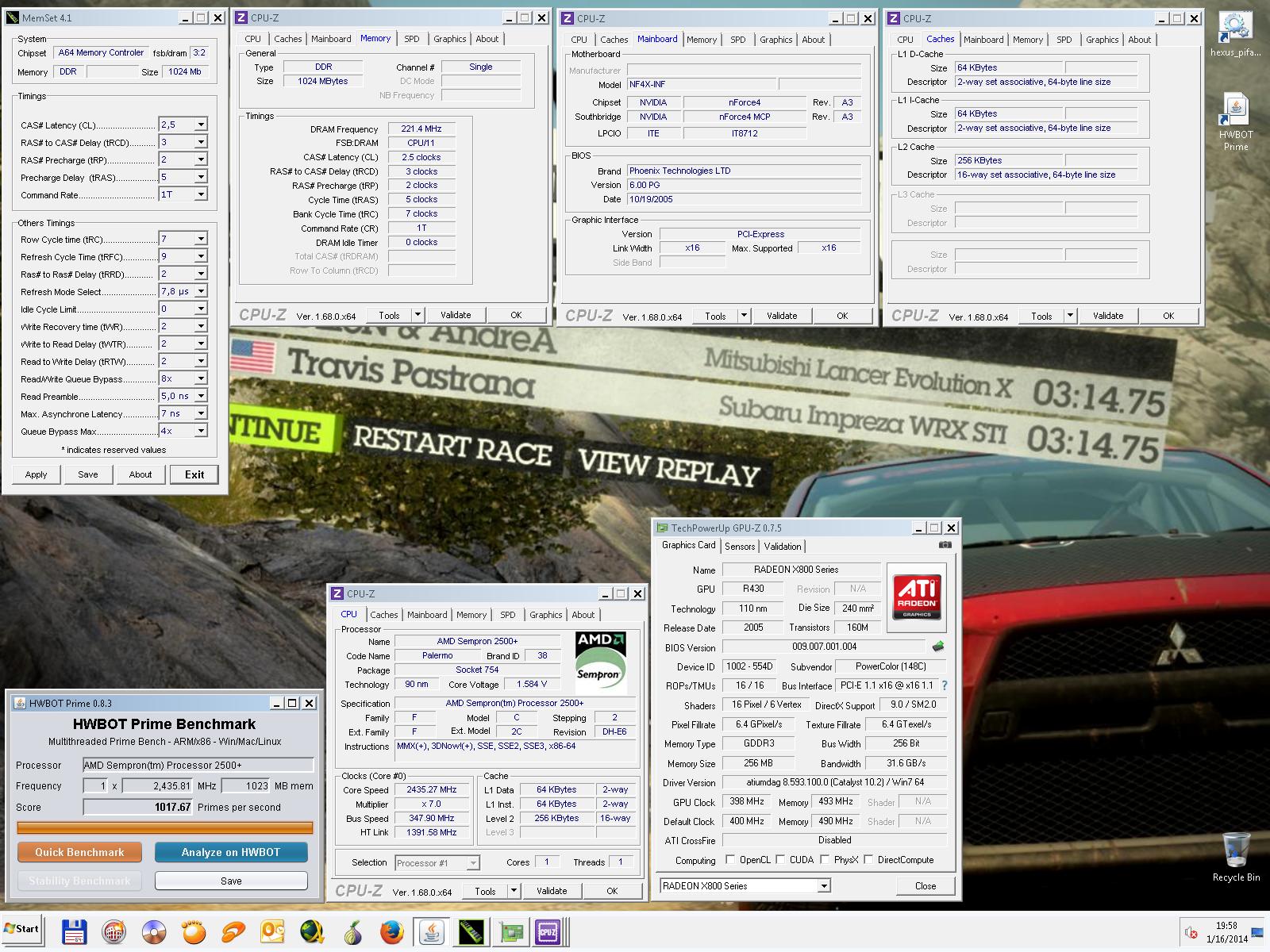Click the HWBOT Processor name field
This screenshot has width=1270, height=952.
point(198,765)
